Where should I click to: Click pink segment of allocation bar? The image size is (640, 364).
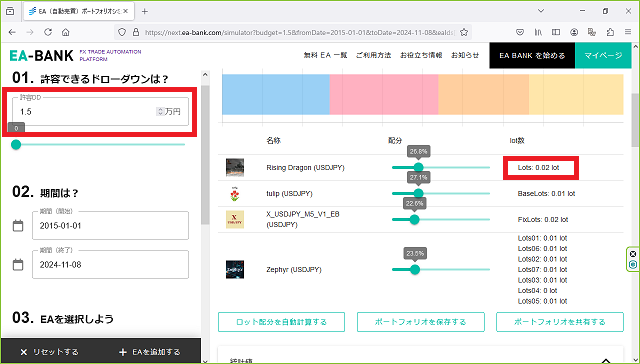point(384,94)
